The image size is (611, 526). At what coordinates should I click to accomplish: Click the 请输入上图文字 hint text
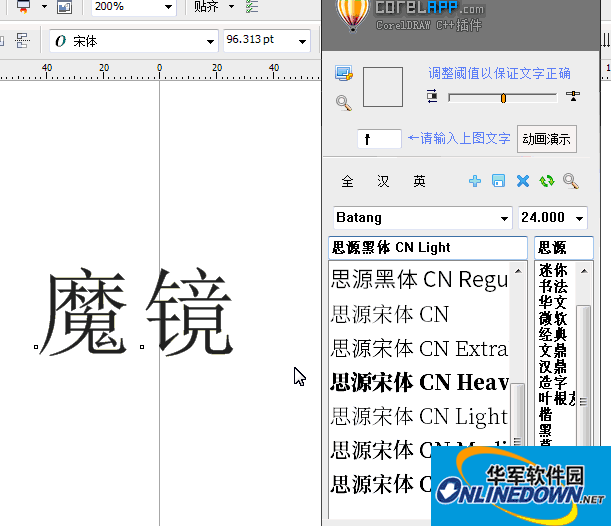tap(465, 138)
